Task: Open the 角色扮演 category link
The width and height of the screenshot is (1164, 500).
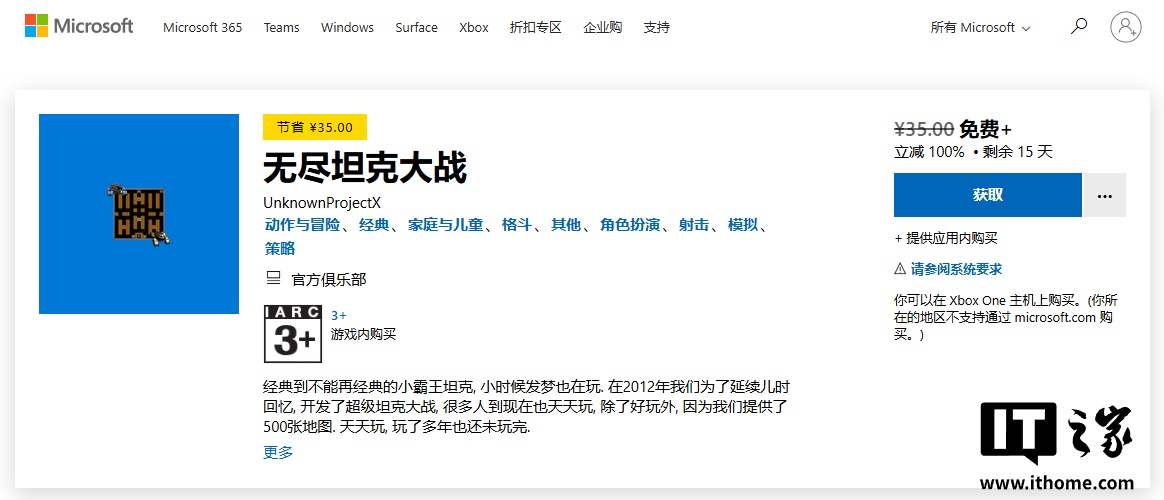Action: (x=630, y=225)
